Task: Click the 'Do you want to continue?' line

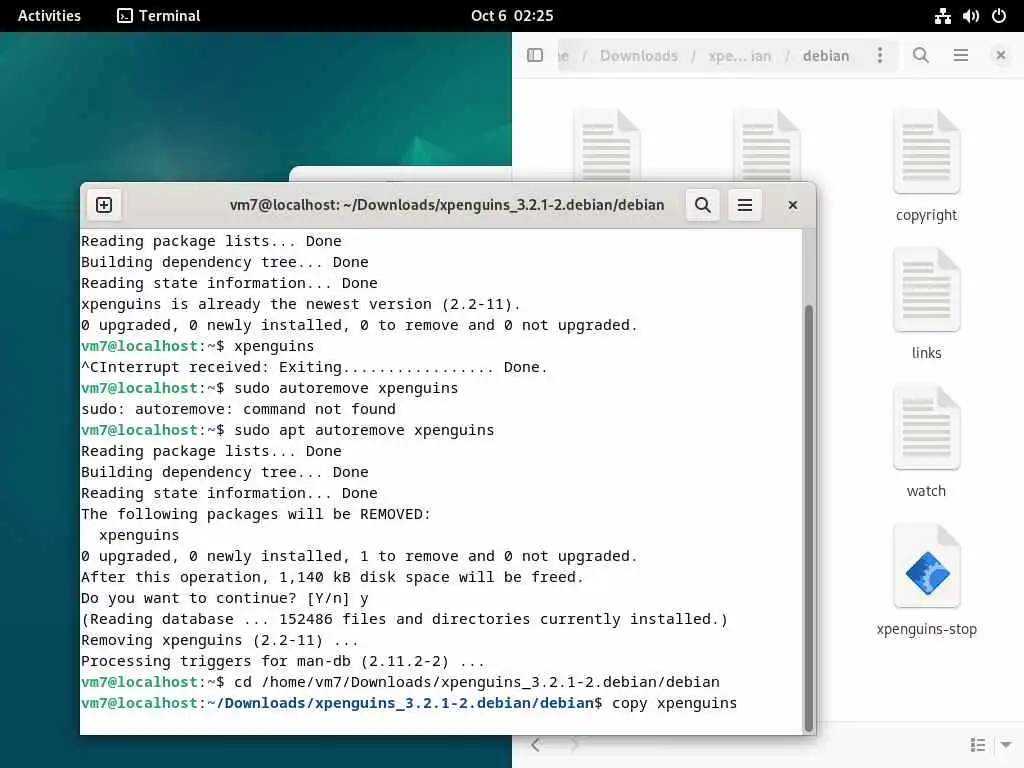Action: [225, 598]
